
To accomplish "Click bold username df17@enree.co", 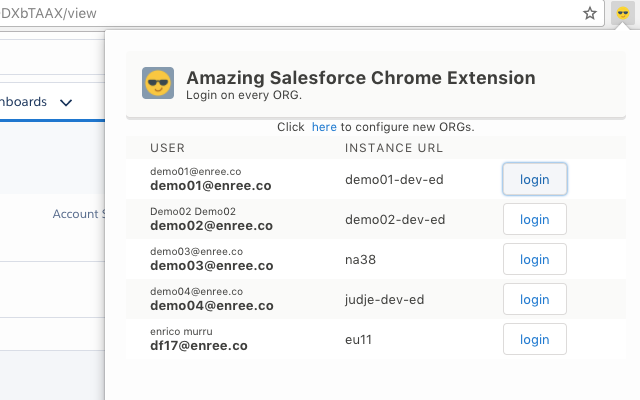I will (x=199, y=346).
